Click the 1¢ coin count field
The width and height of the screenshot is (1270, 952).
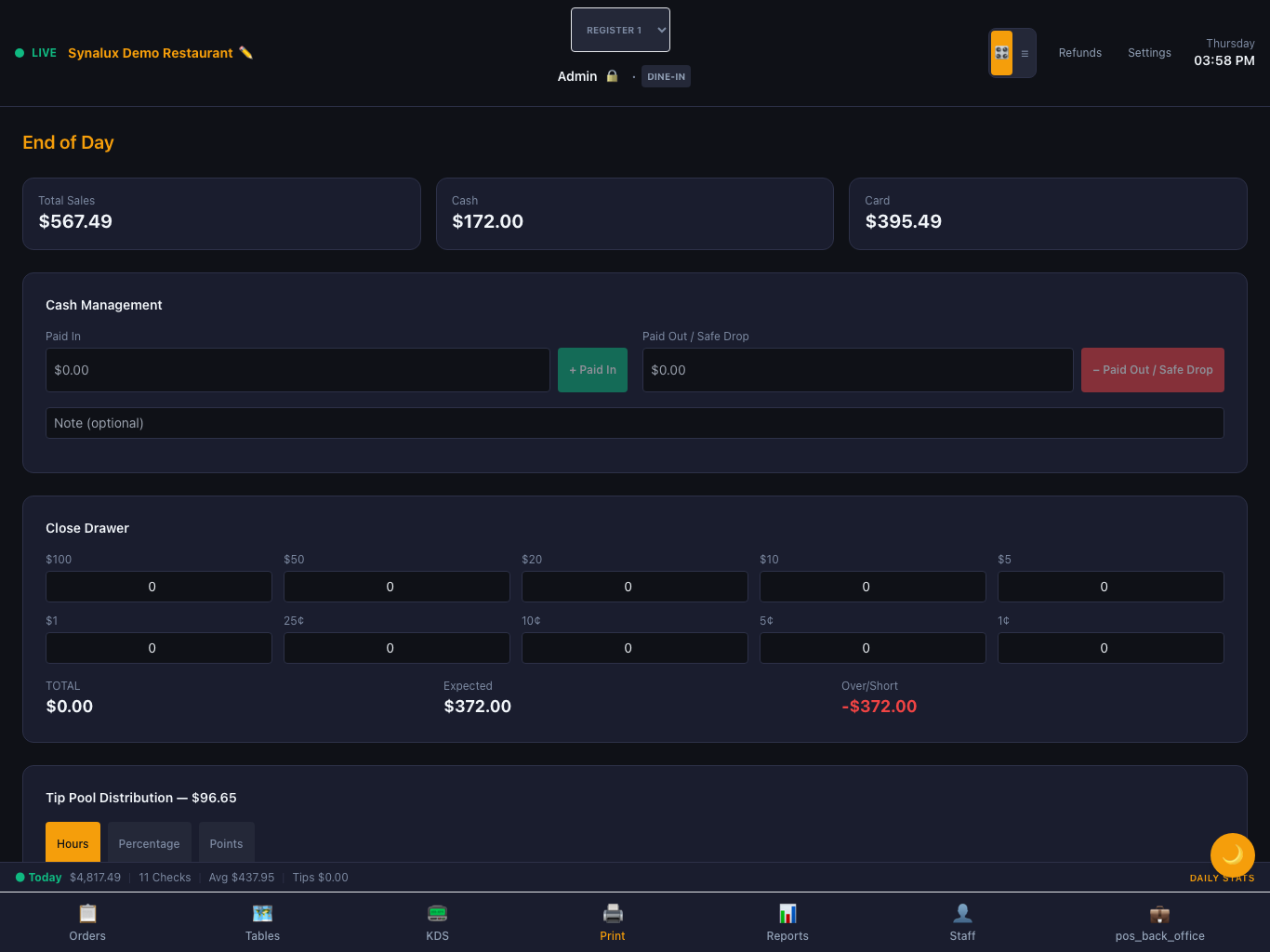coord(1111,648)
